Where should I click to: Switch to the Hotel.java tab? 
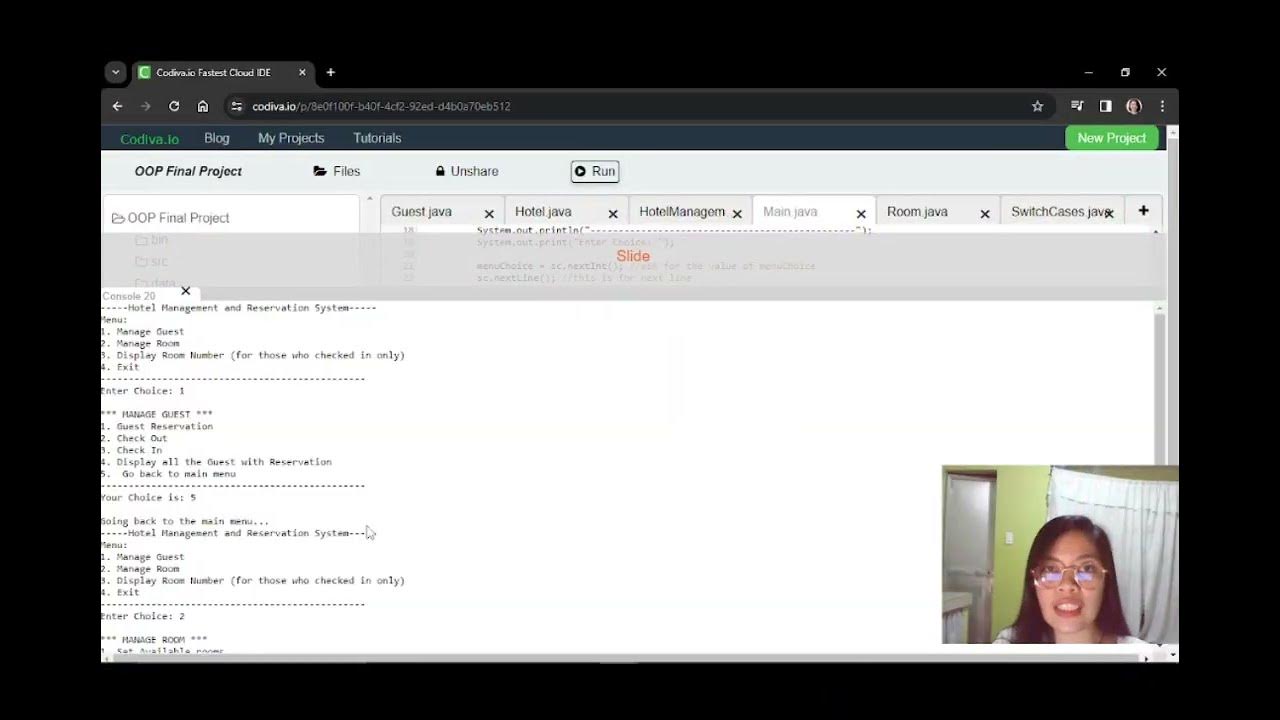coord(543,212)
